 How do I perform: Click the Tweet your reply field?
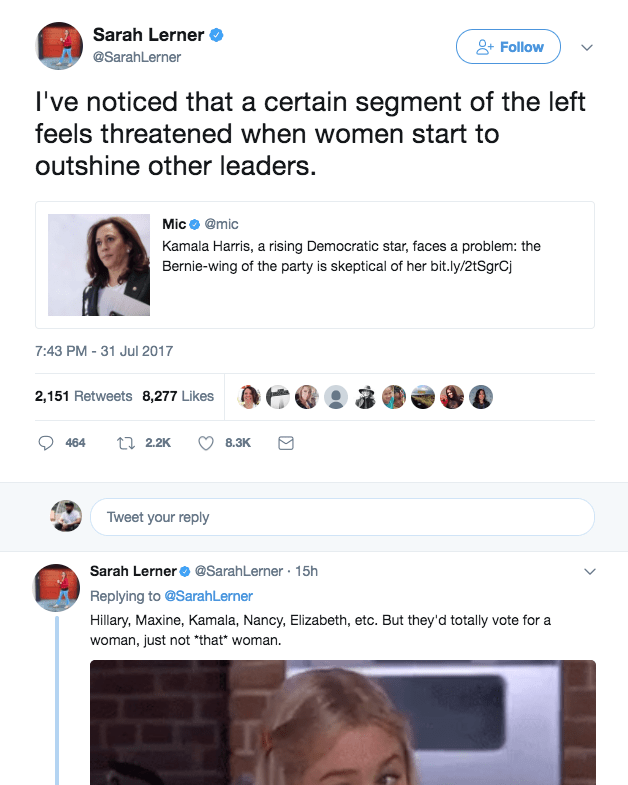[341, 517]
